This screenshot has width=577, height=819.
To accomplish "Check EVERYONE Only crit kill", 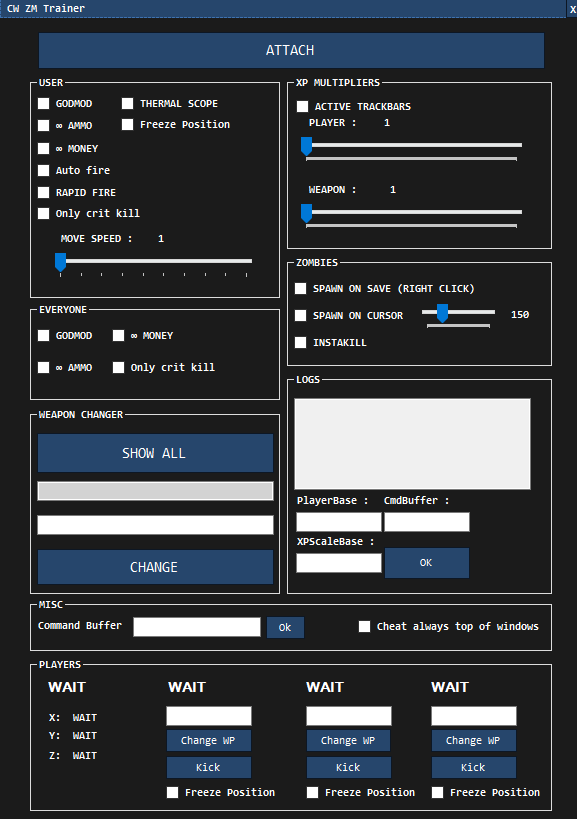I will [119, 368].
